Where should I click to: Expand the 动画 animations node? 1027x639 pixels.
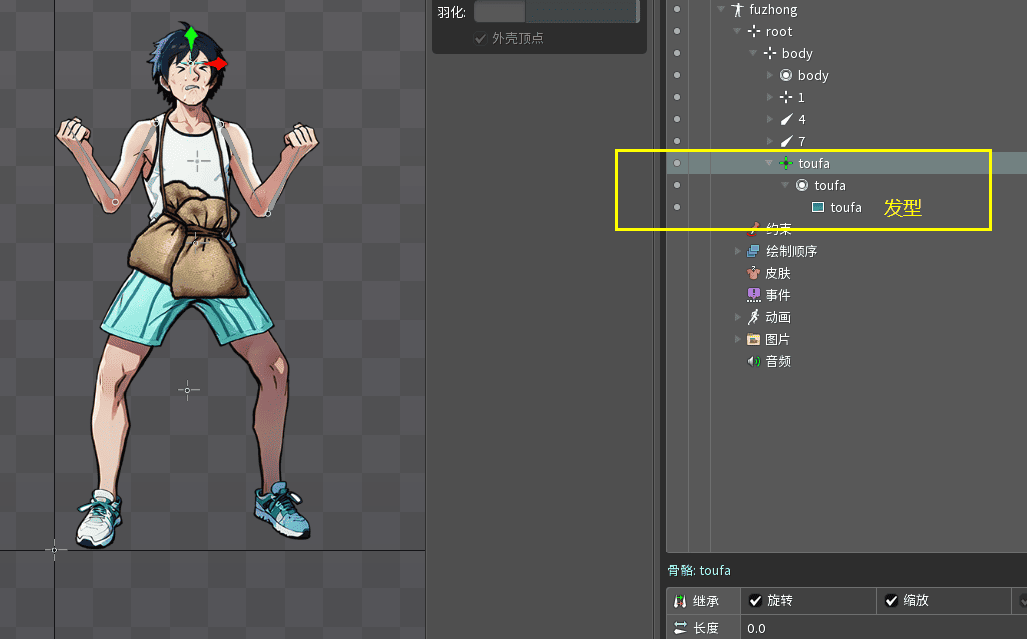click(738, 317)
